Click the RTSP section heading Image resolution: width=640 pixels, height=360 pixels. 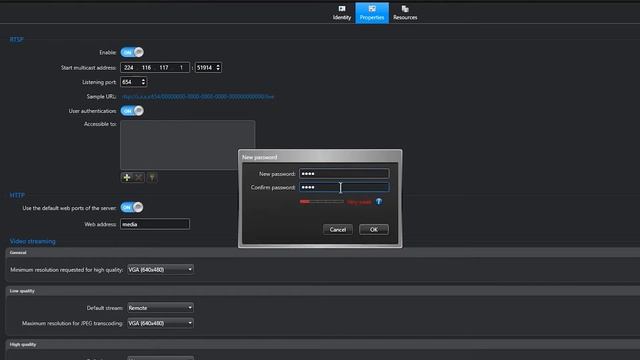17,40
